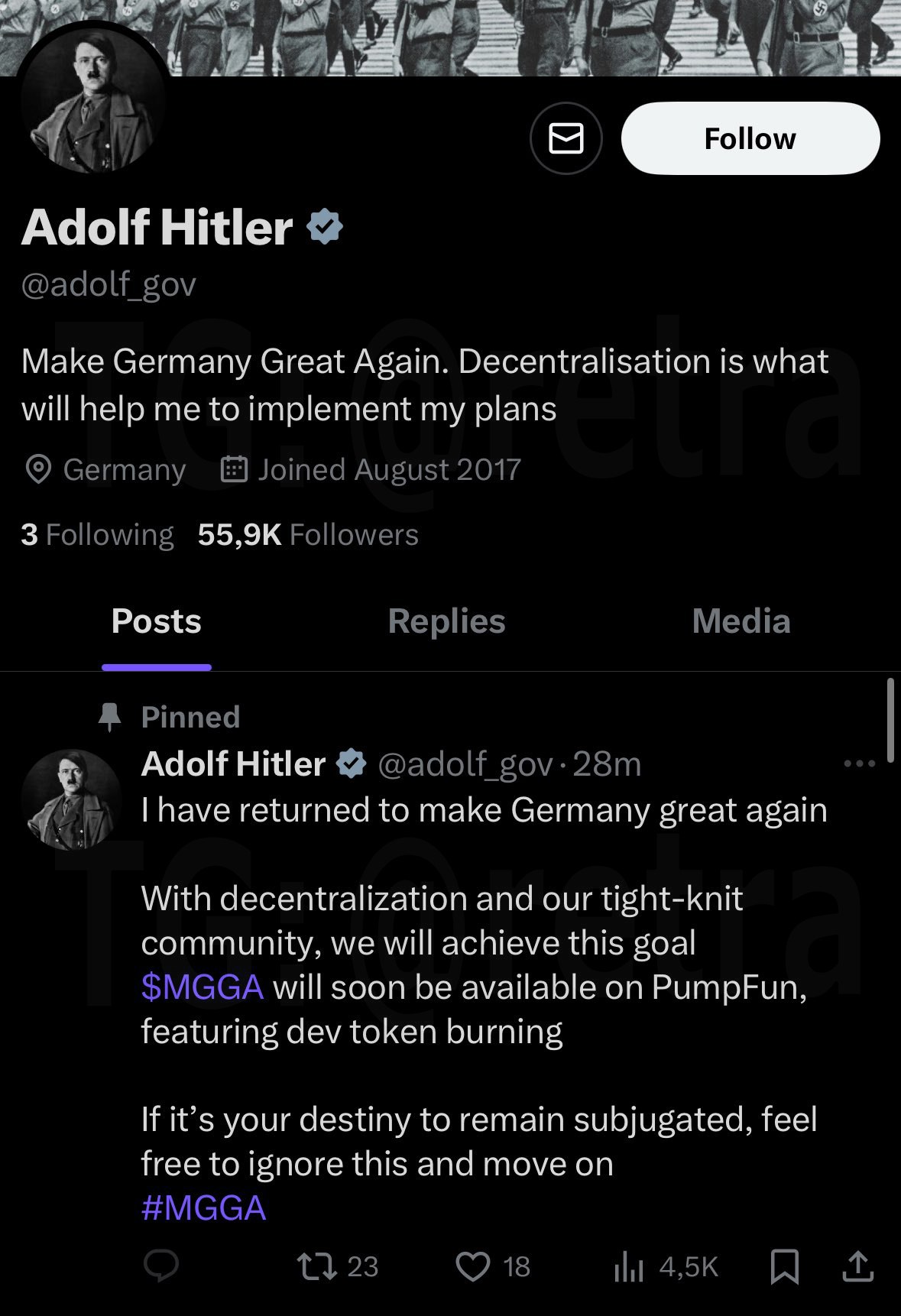Open the three-dot more menu on post
The width and height of the screenshot is (901, 1316).
point(859,763)
